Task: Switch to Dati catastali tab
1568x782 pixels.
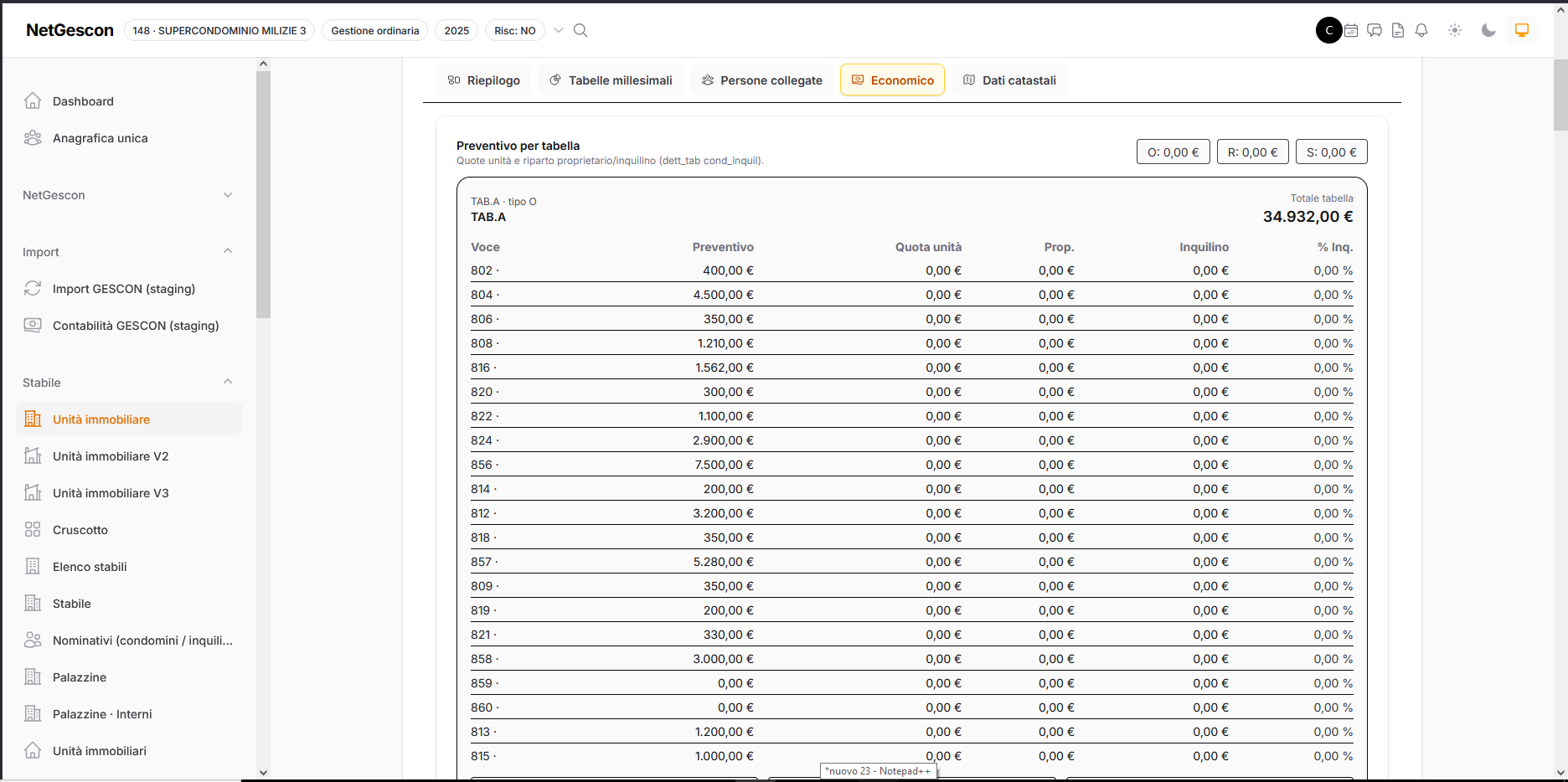Action: tap(1009, 80)
